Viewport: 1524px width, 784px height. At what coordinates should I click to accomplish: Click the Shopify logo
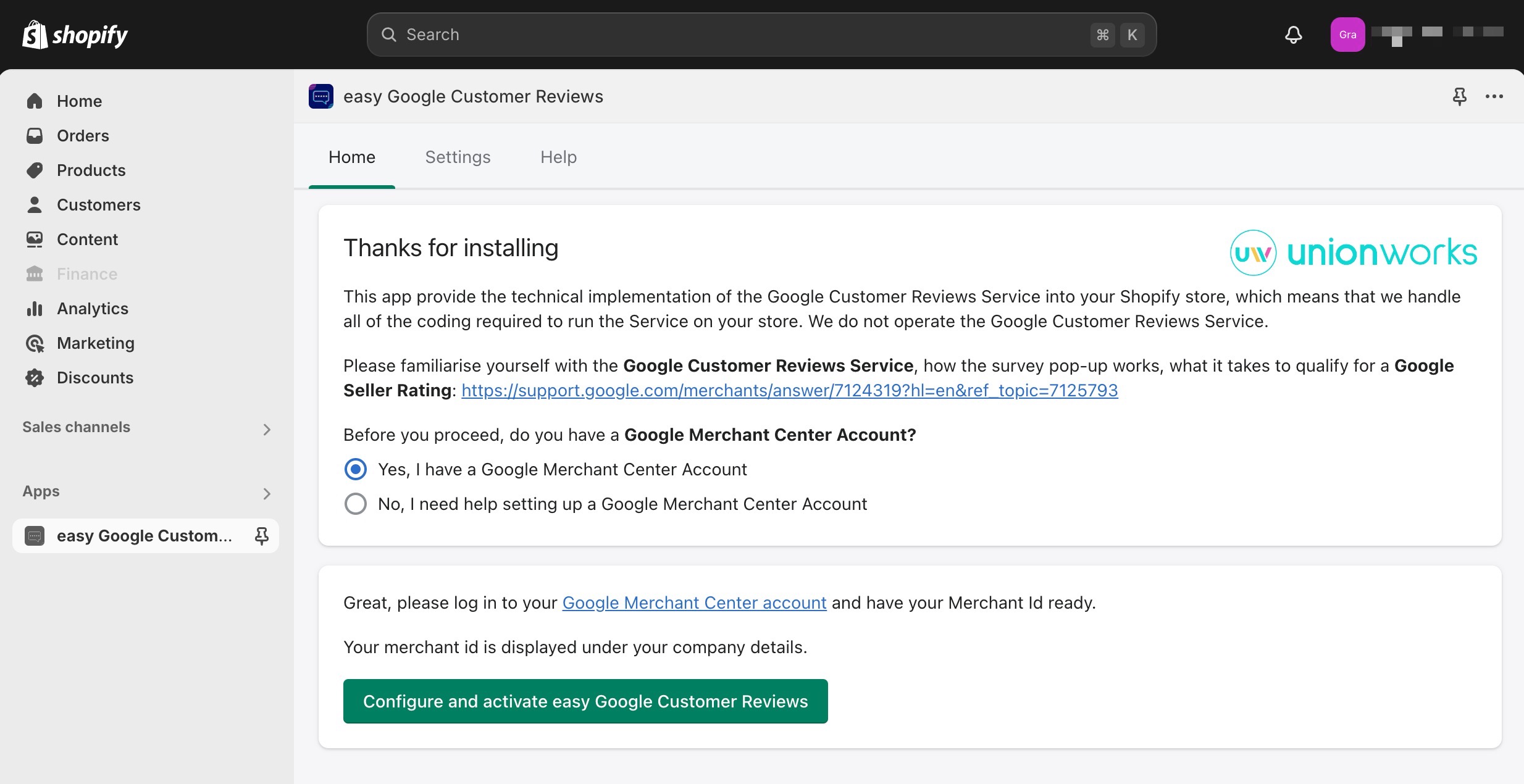click(x=74, y=35)
